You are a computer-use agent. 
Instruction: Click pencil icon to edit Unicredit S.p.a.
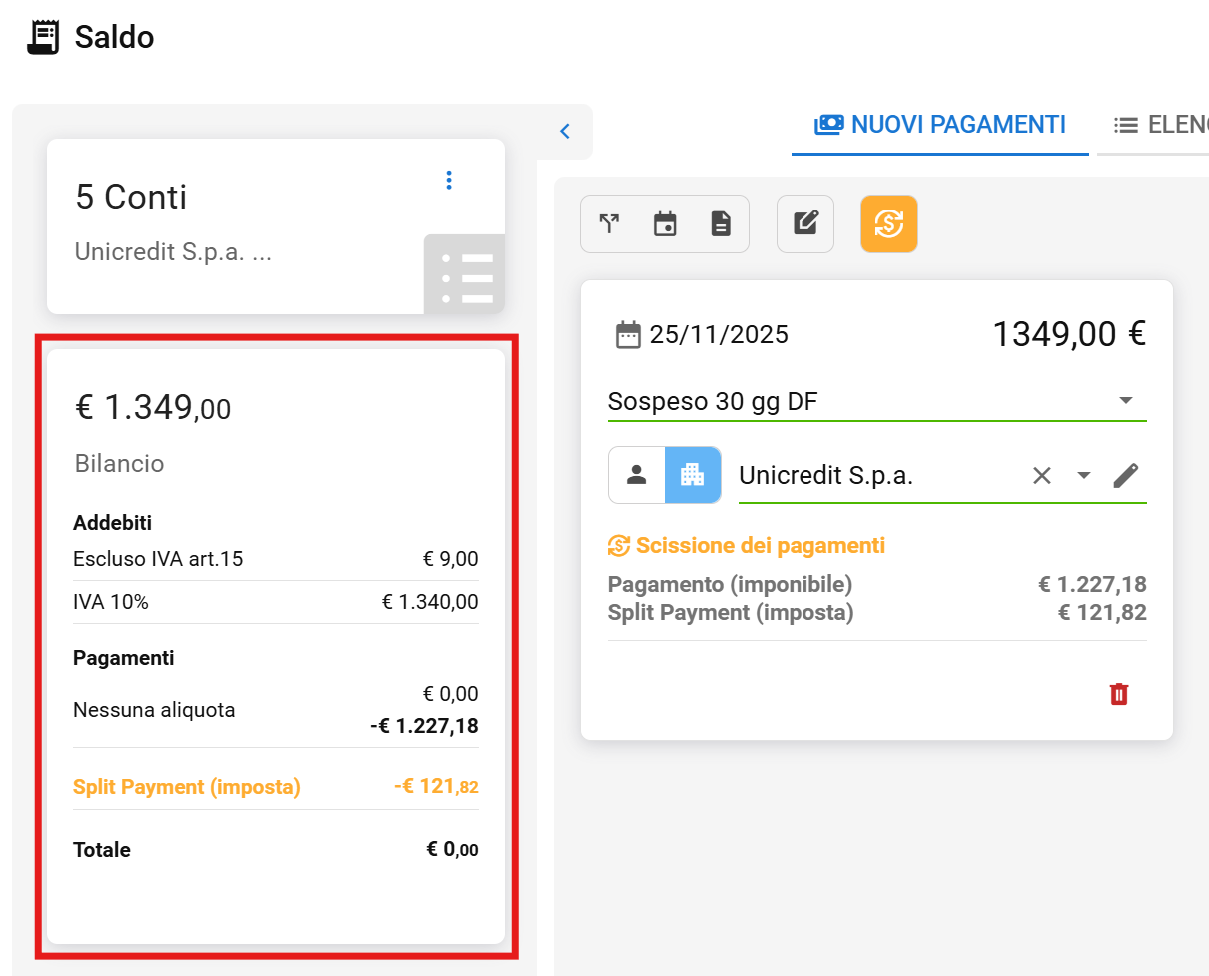pyautogui.click(x=1126, y=476)
